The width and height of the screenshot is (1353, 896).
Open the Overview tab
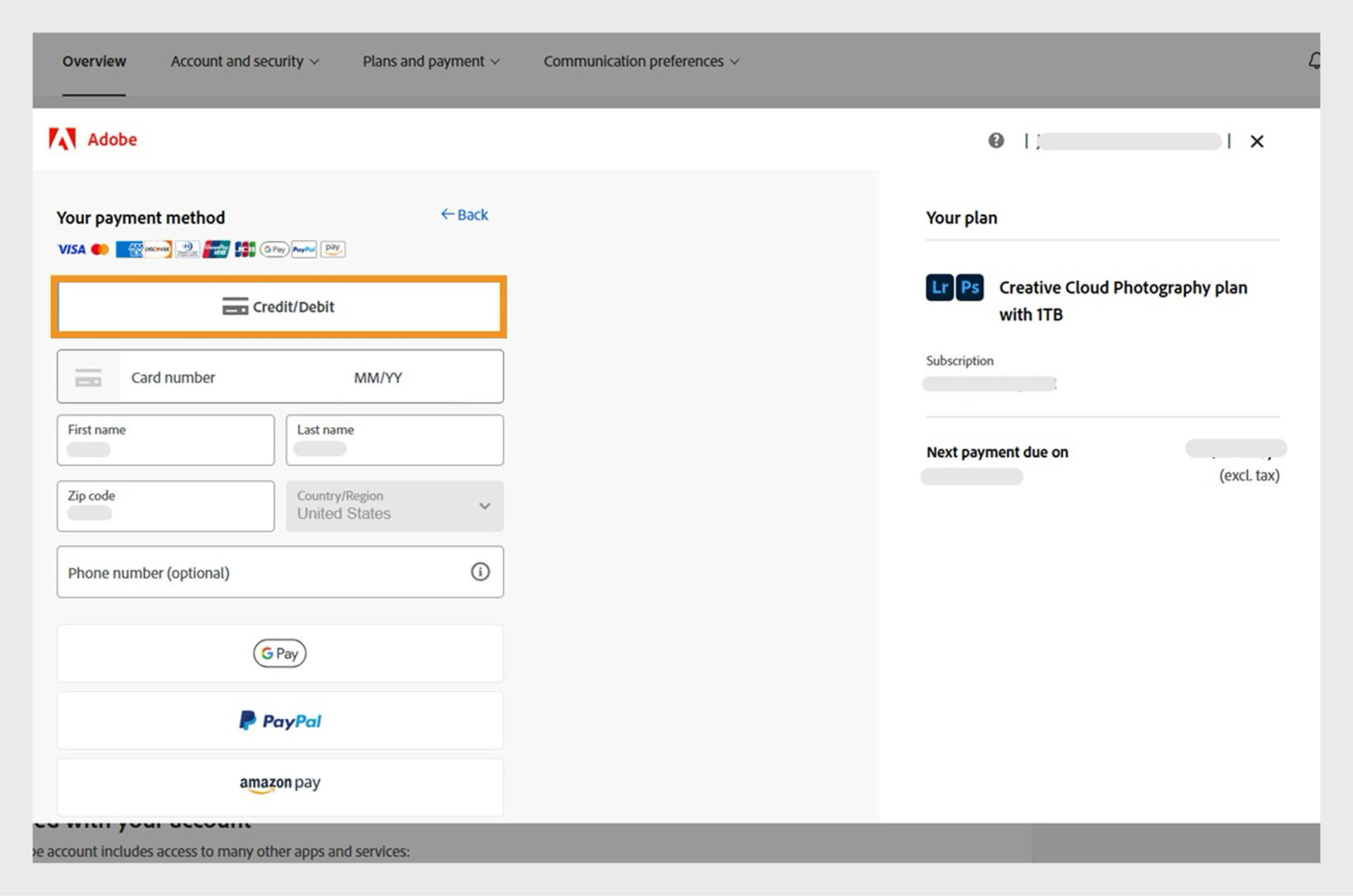(x=94, y=61)
